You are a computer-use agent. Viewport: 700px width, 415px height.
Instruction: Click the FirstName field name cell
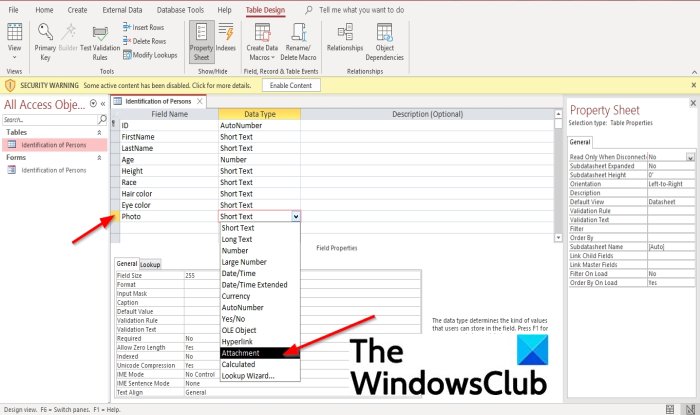click(x=169, y=137)
